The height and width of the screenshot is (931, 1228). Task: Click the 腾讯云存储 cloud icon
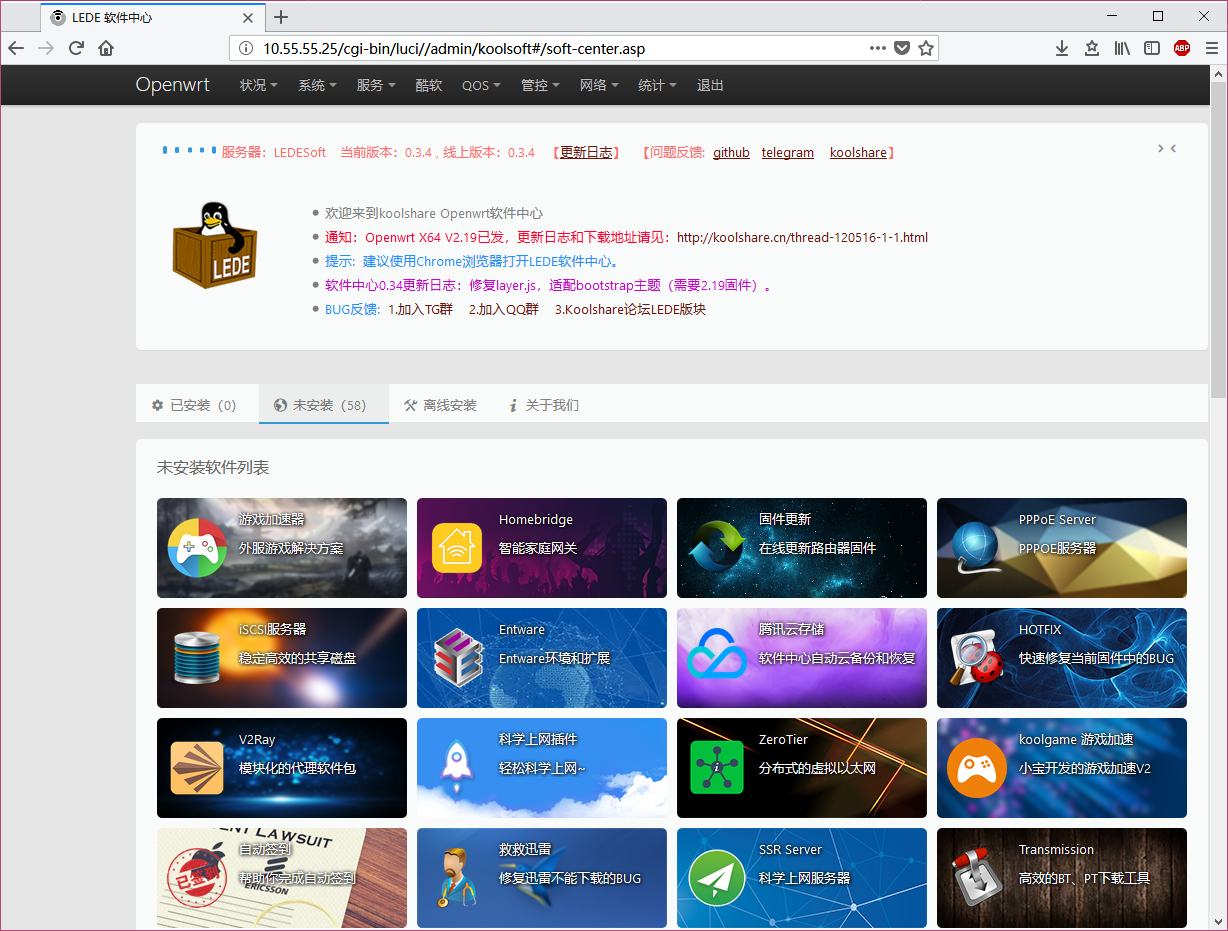pos(717,654)
